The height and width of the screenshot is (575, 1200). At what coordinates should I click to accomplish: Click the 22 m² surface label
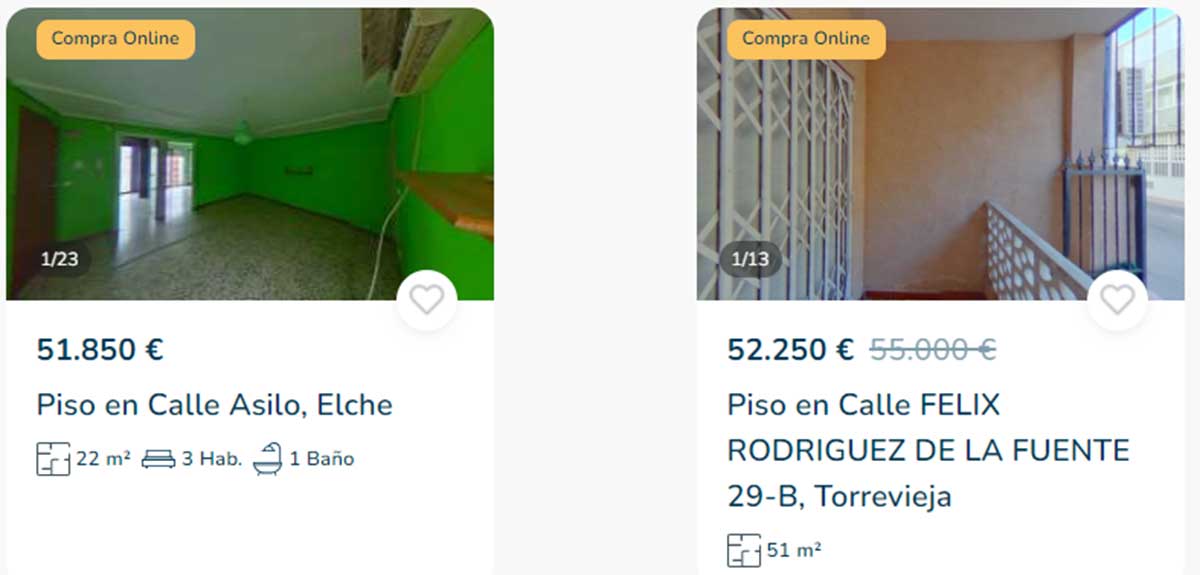(x=104, y=459)
